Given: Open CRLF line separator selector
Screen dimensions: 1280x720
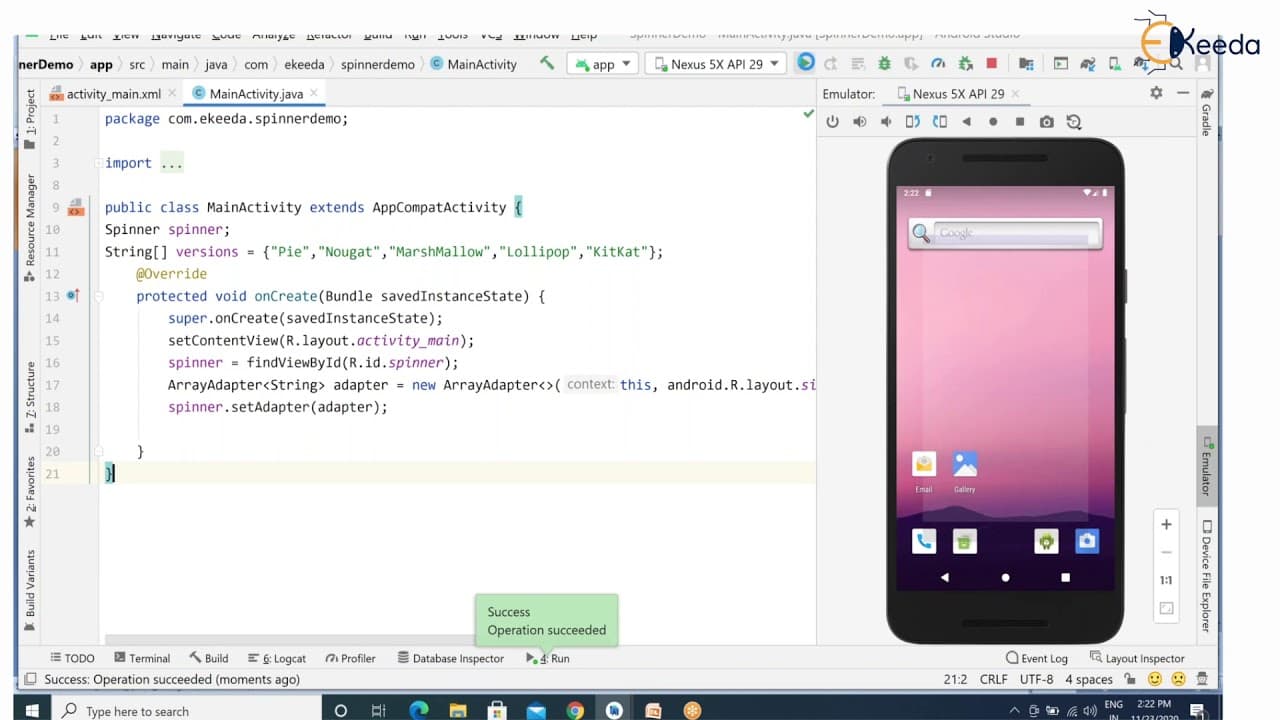Looking at the screenshot, I should click(994, 679).
